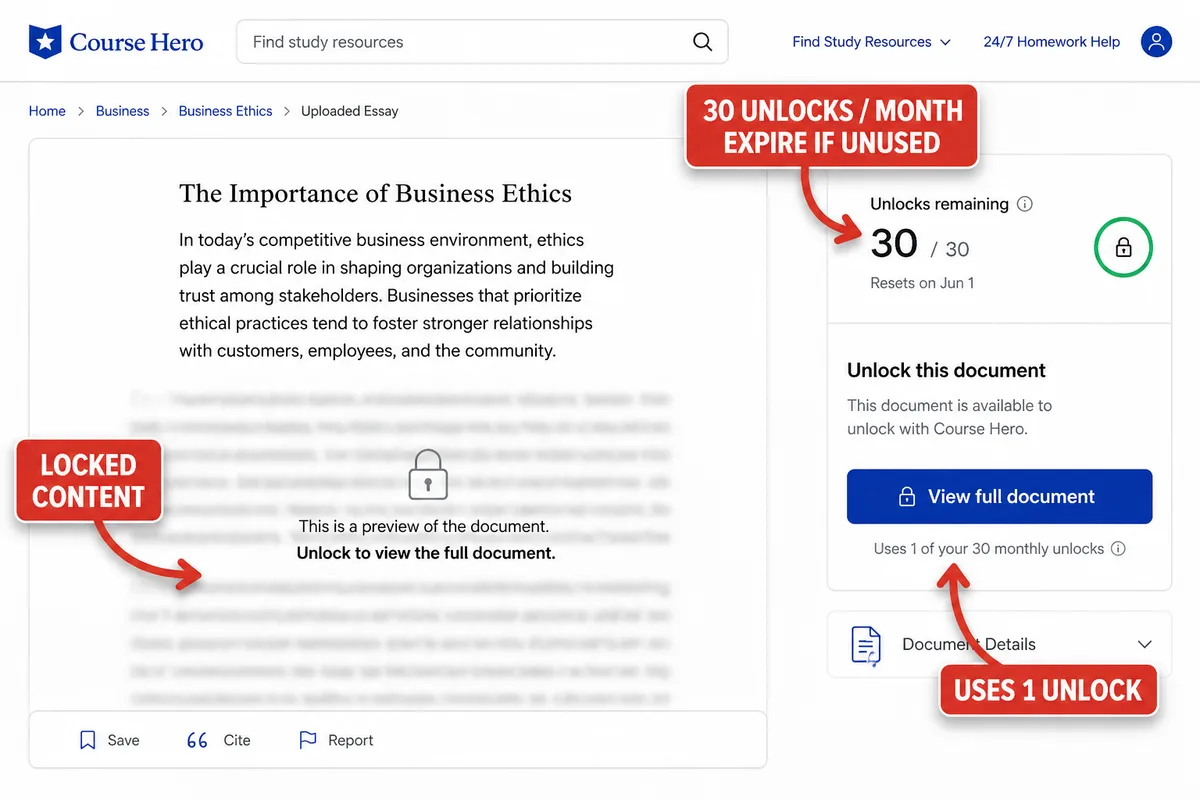Click info icon next to monthly unlocks note
1200x800 pixels.
pos(1119,548)
